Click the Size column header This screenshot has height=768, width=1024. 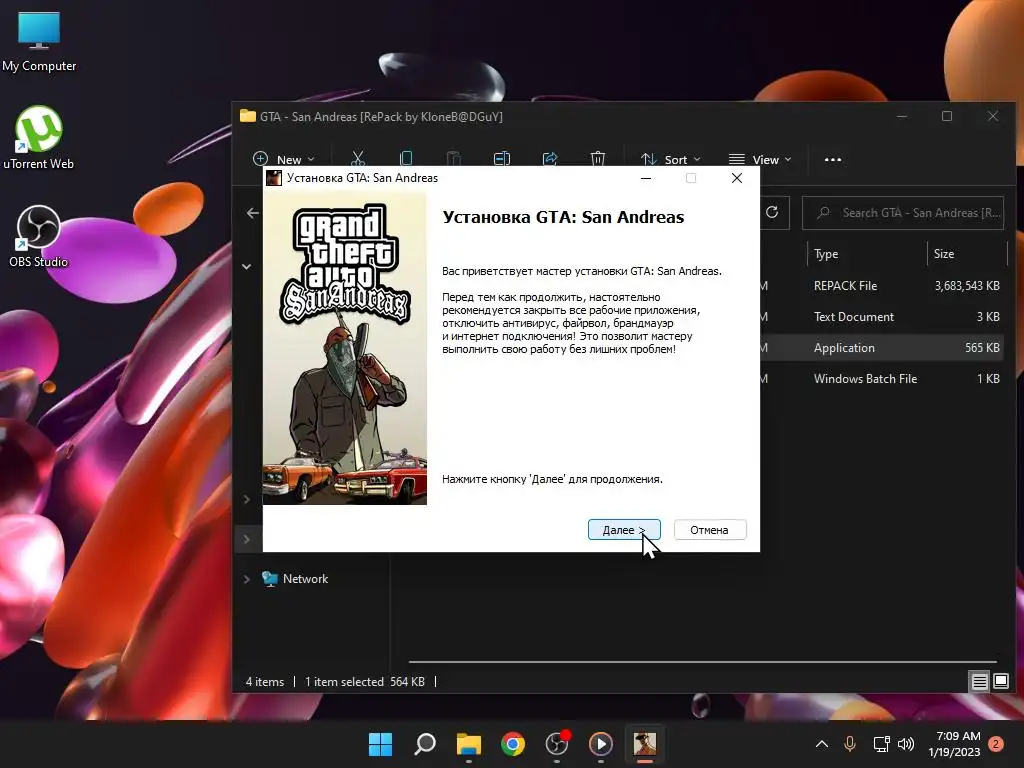click(944, 253)
